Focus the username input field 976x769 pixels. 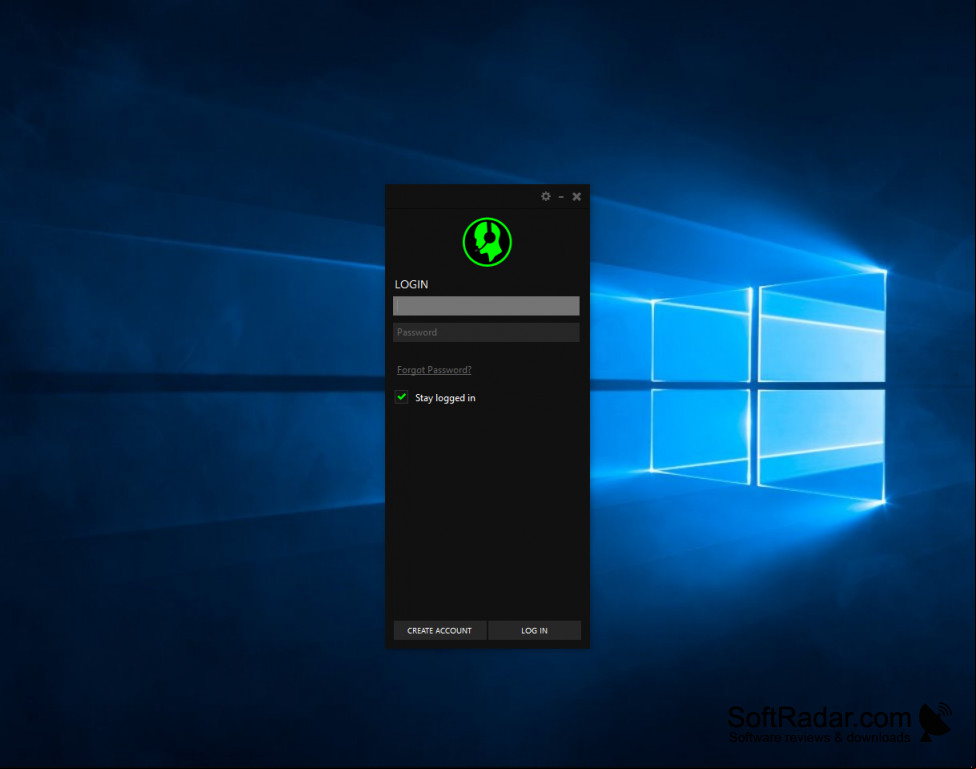486,306
